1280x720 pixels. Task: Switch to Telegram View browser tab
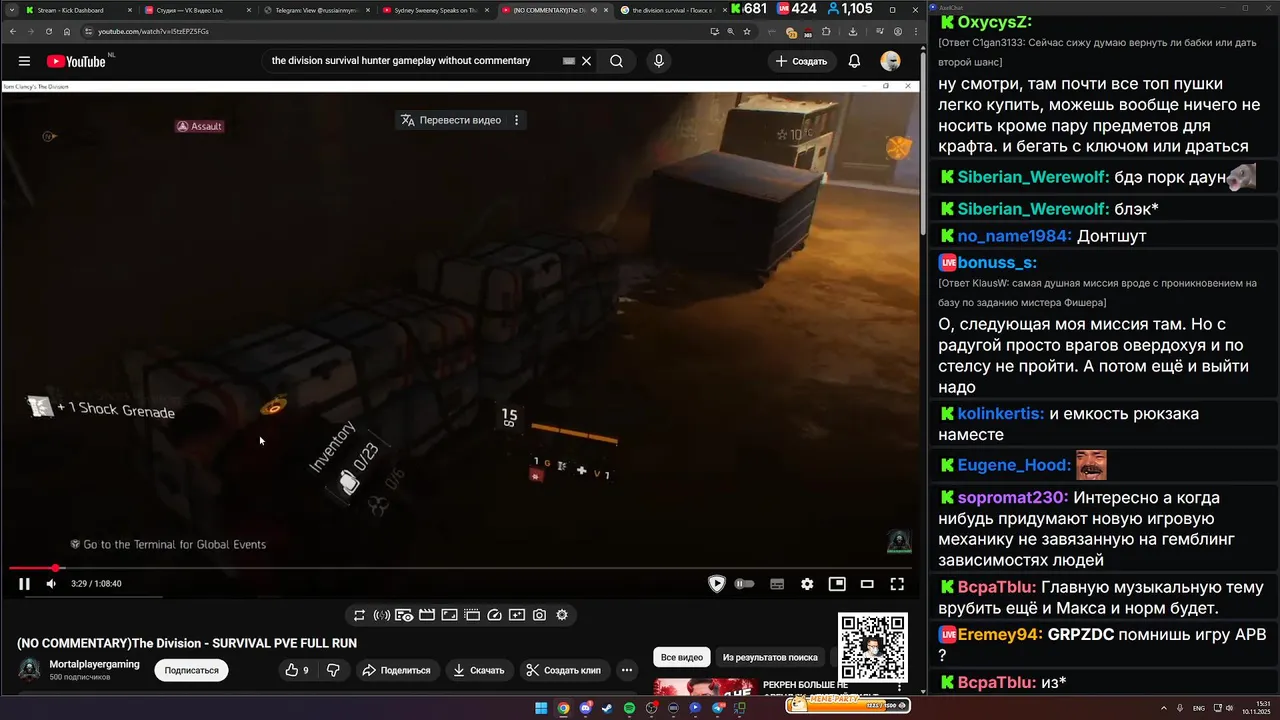317,10
